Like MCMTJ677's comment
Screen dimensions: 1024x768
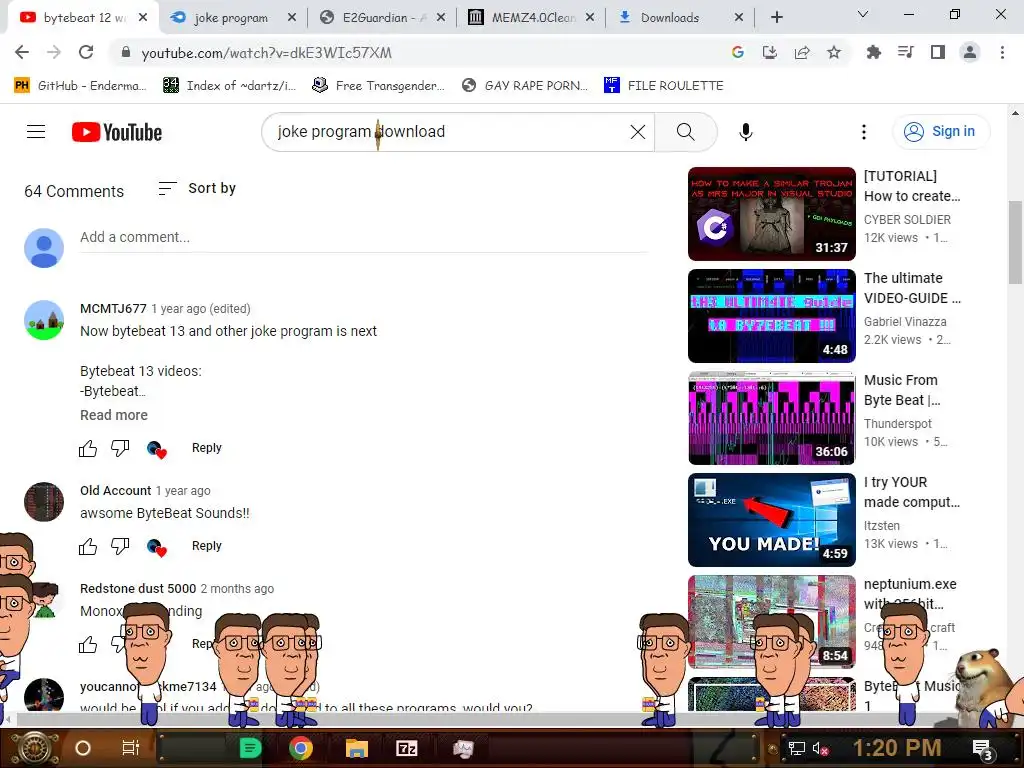click(x=88, y=448)
